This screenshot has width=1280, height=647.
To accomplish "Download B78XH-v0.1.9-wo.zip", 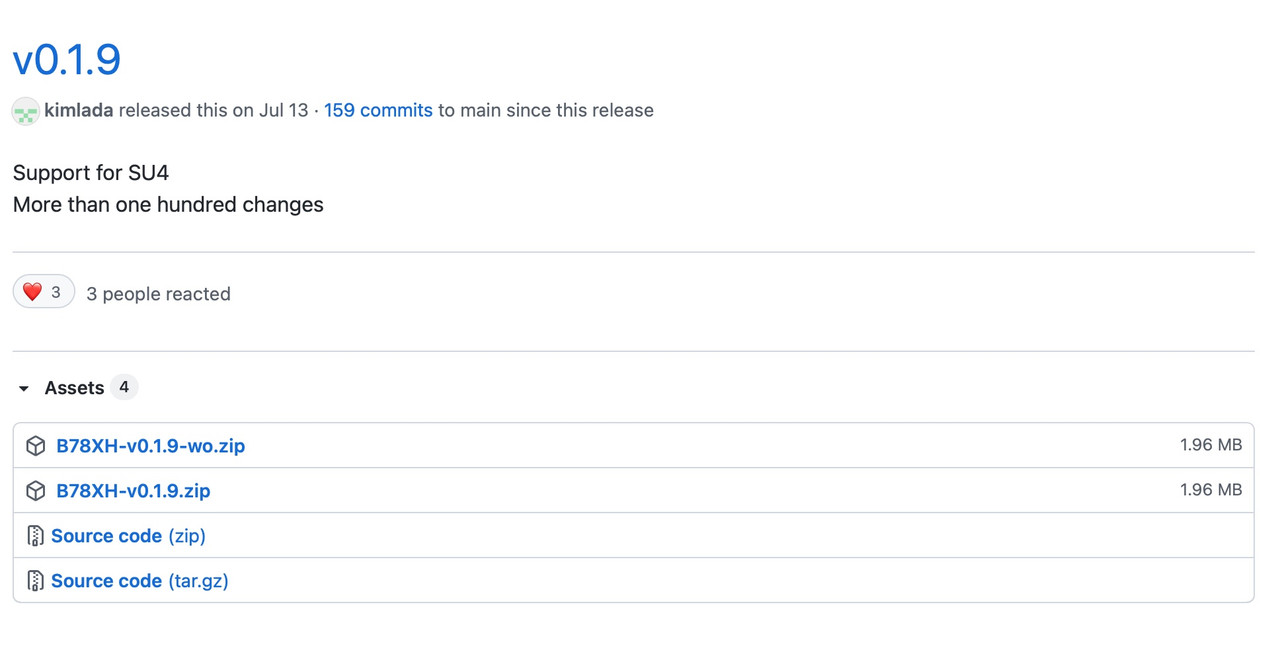I will click(x=150, y=446).
